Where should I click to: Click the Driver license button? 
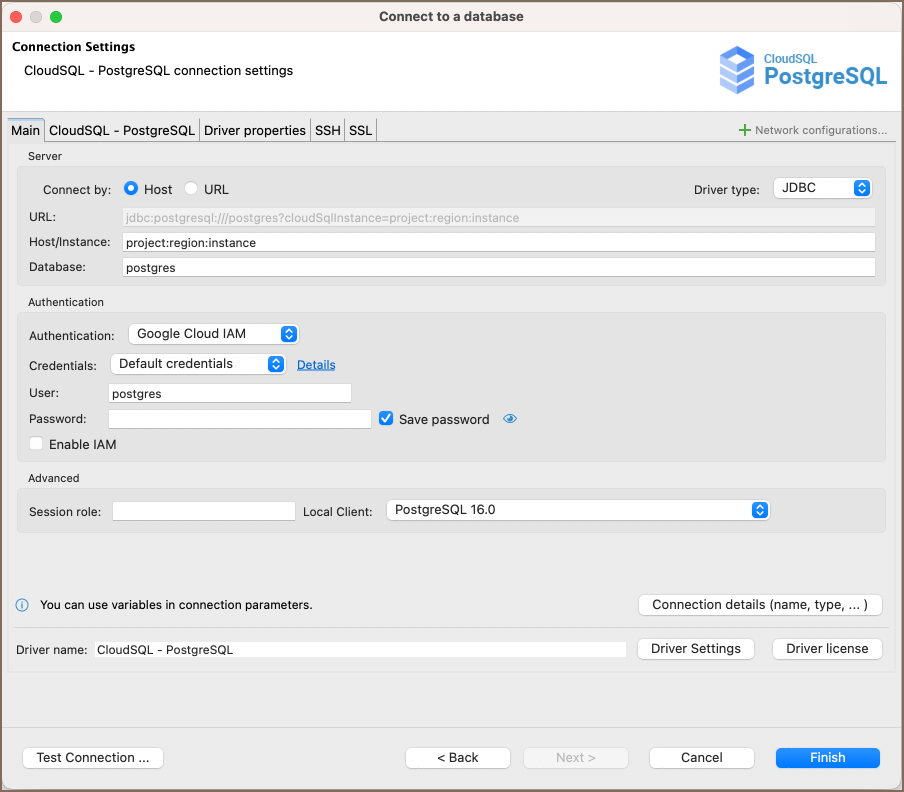[x=827, y=649]
